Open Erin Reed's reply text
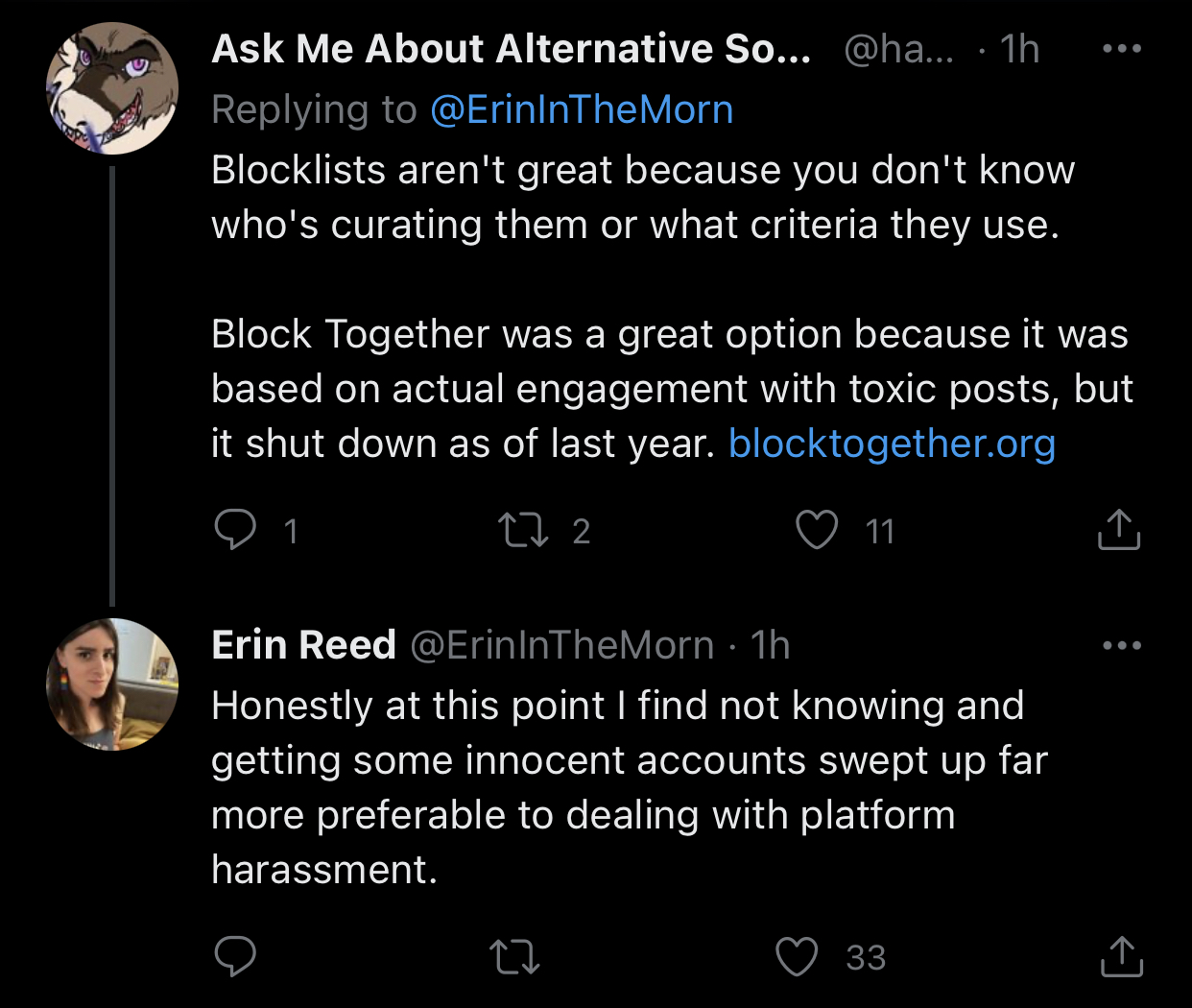 click(614, 787)
